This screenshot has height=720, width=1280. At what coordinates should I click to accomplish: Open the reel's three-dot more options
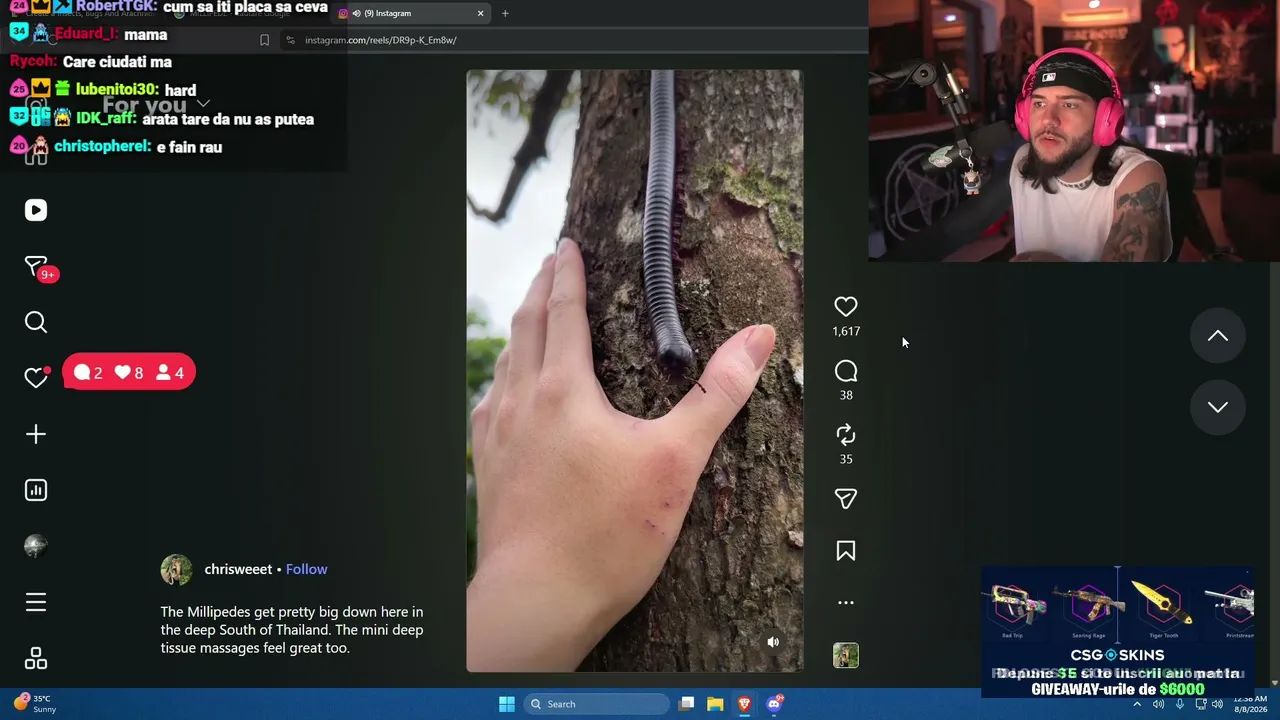pyautogui.click(x=846, y=603)
